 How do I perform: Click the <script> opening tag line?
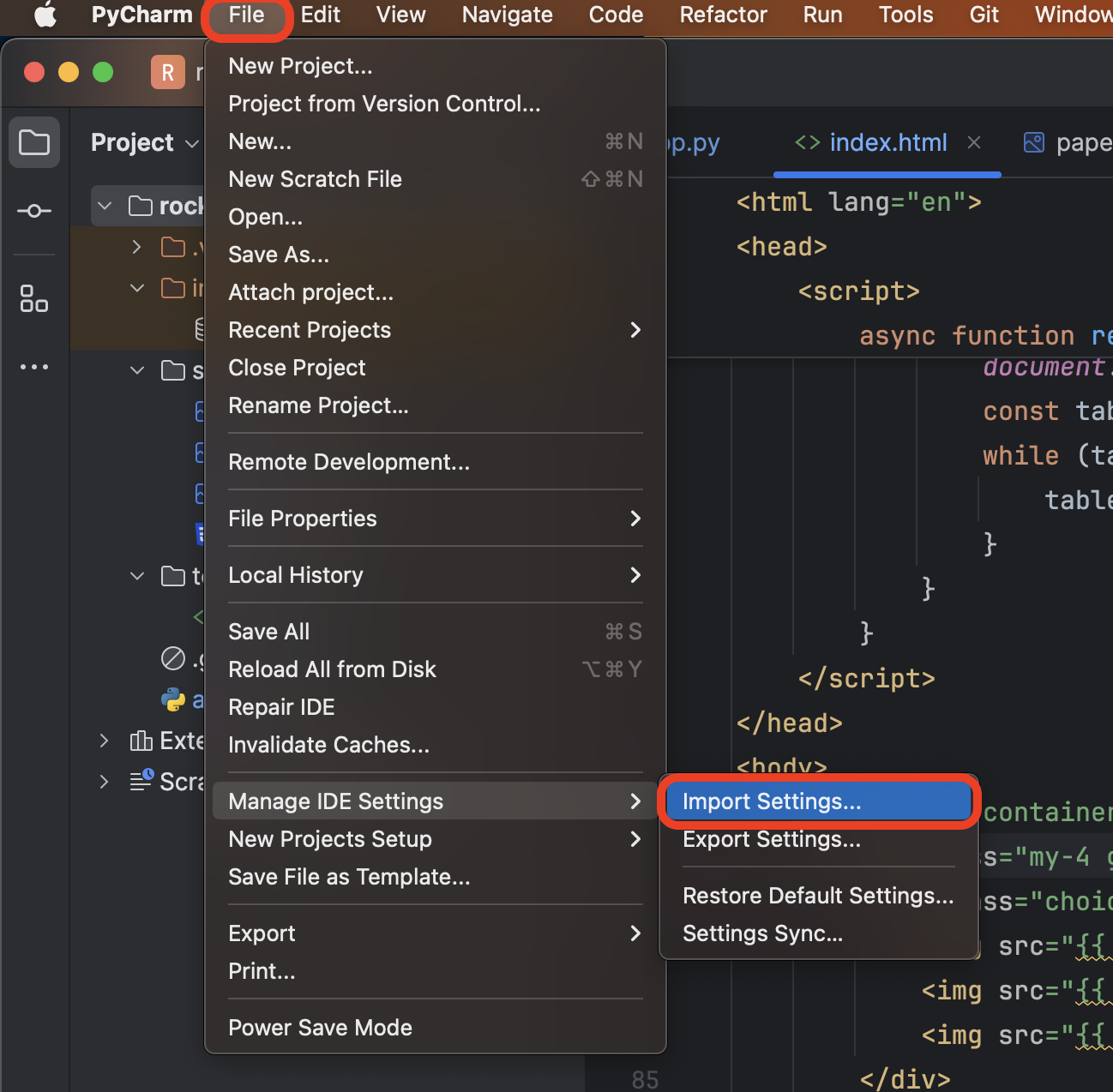click(858, 291)
